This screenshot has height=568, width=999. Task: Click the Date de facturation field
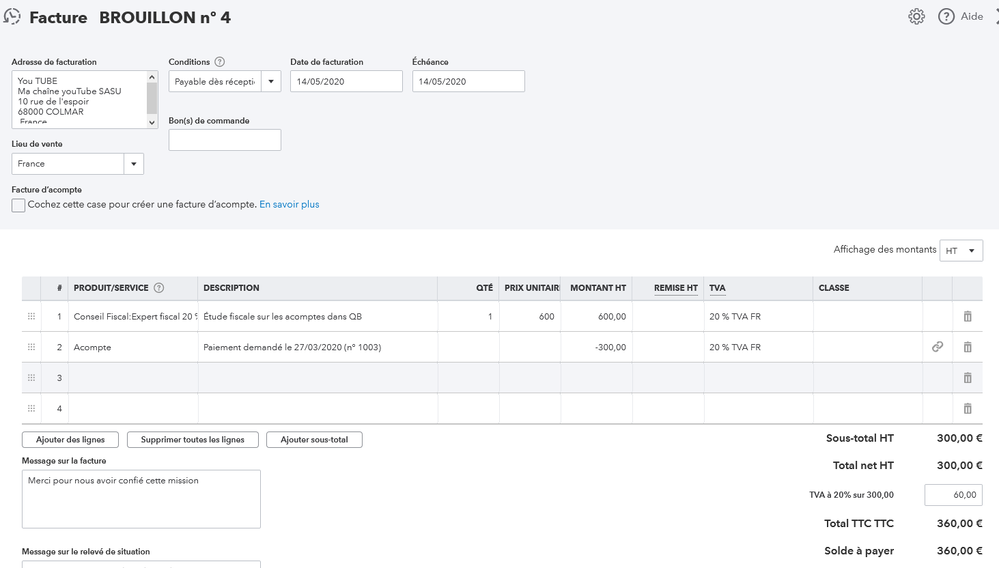346,82
